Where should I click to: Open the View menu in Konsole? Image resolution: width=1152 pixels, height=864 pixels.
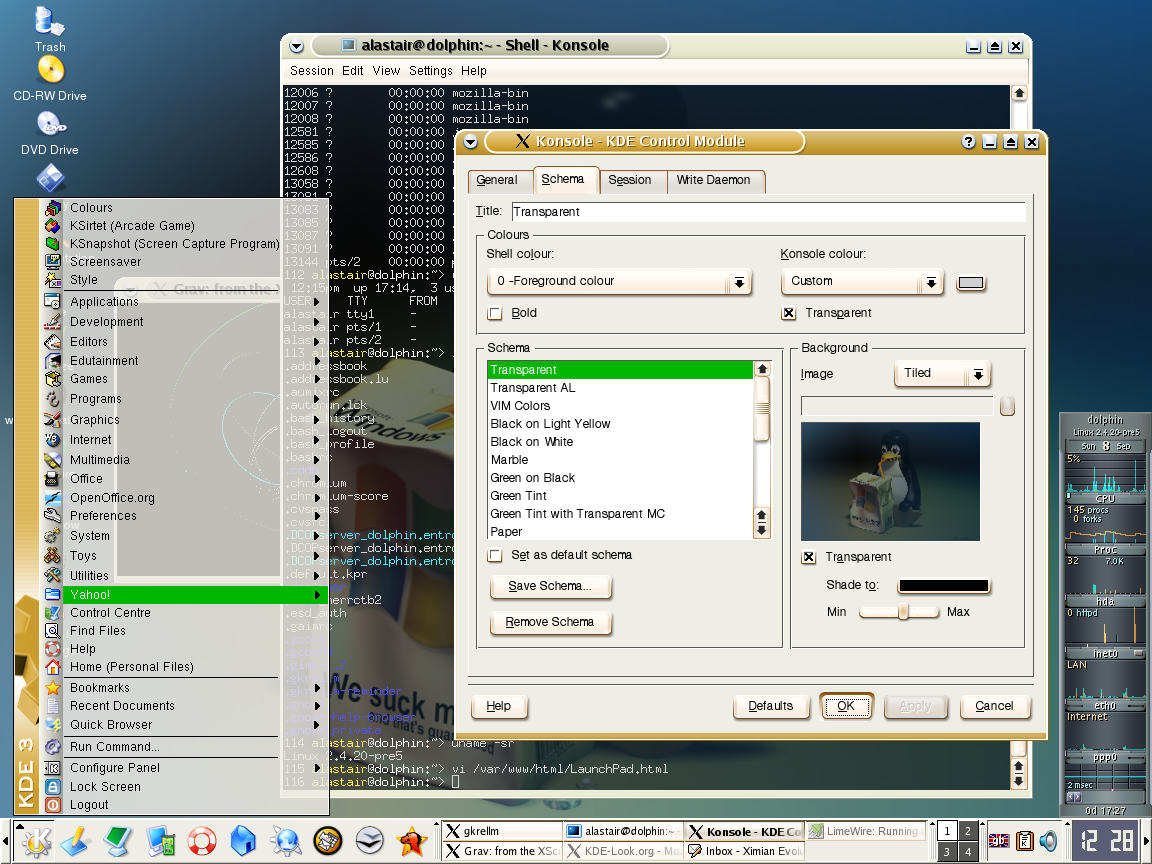tap(386, 71)
